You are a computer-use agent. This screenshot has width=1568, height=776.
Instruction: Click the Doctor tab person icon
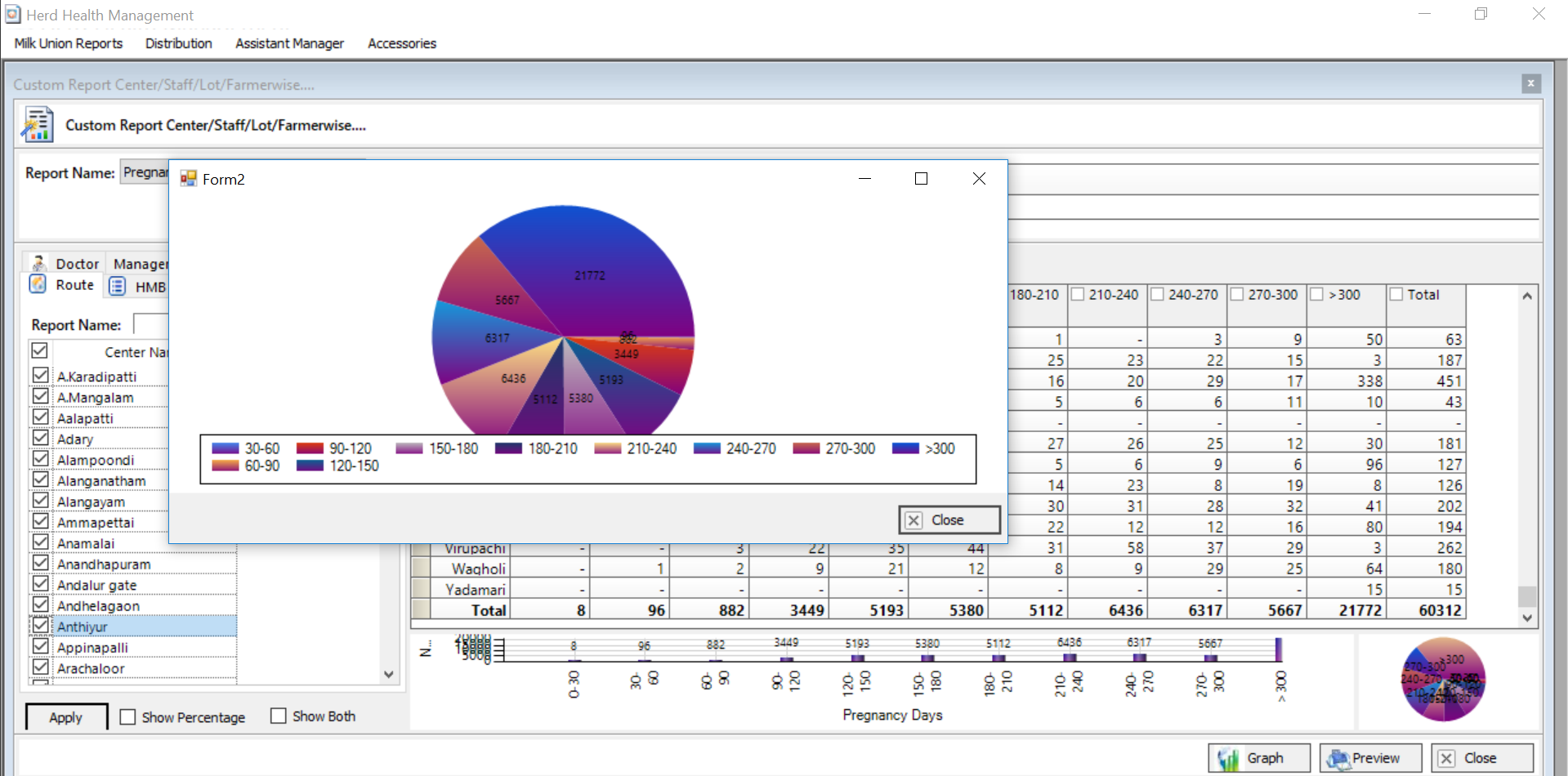click(x=38, y=263)
